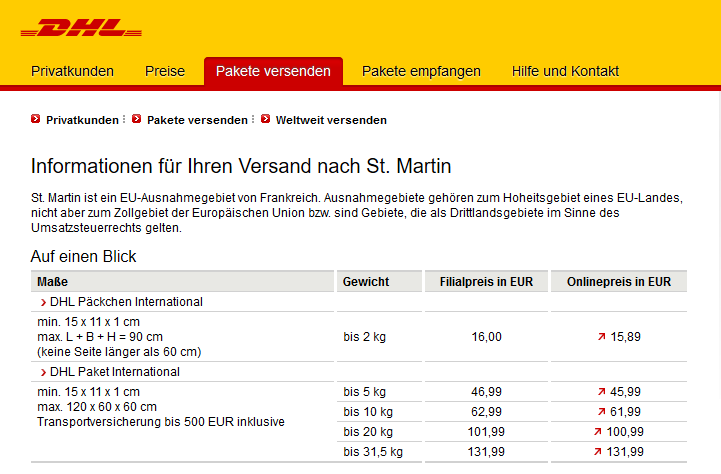721x474 pixels.
Task: Open Hilfe und Kontakt tab
Action: click(x=565, y=71)
